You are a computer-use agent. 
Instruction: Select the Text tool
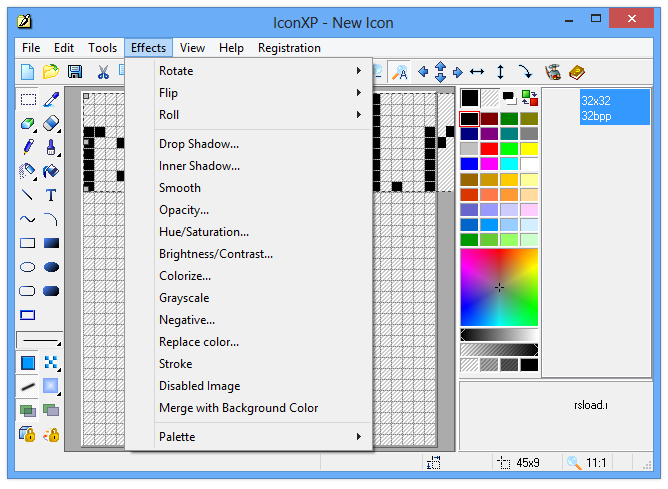click(51, 195)
